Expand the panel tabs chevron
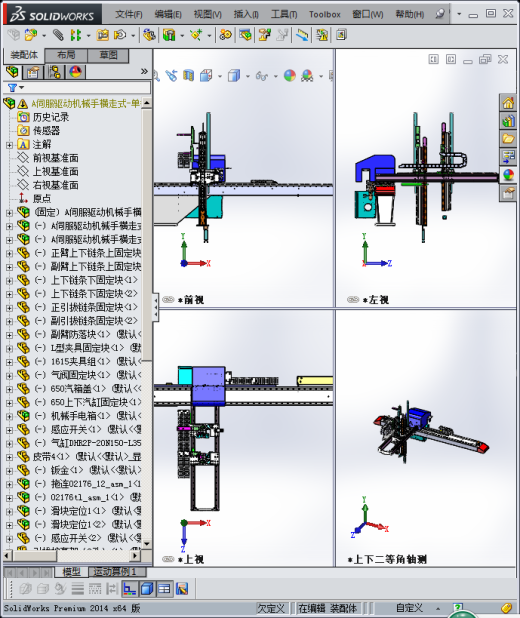Image resolution: width=520 pixels, height=618 pixels. pos(144,71)
